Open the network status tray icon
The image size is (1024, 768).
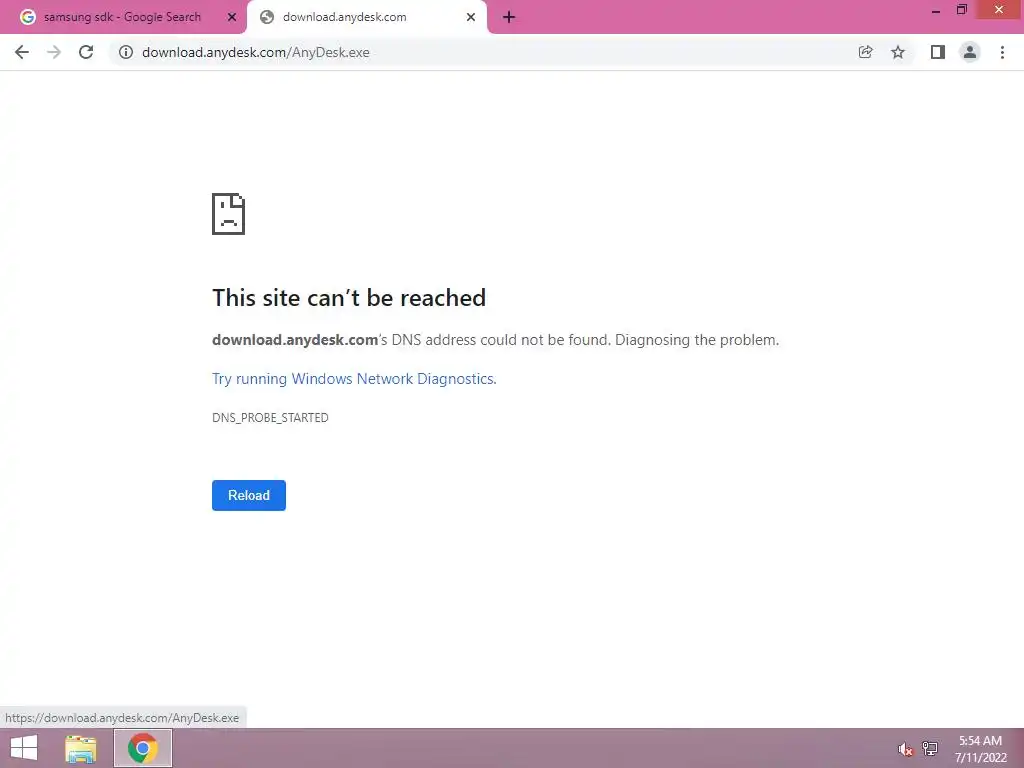click(x=930, y=748)
